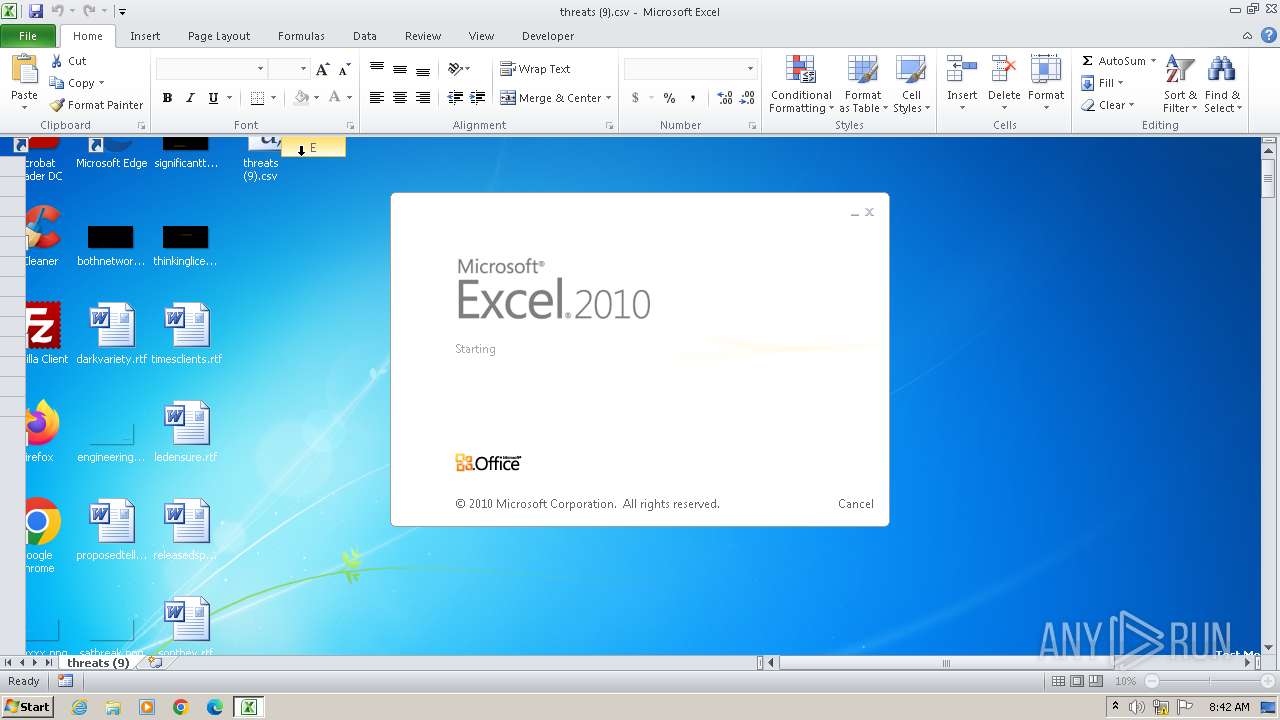
Task: Cut the selection with the scissors icon
Action: (57, 61)
